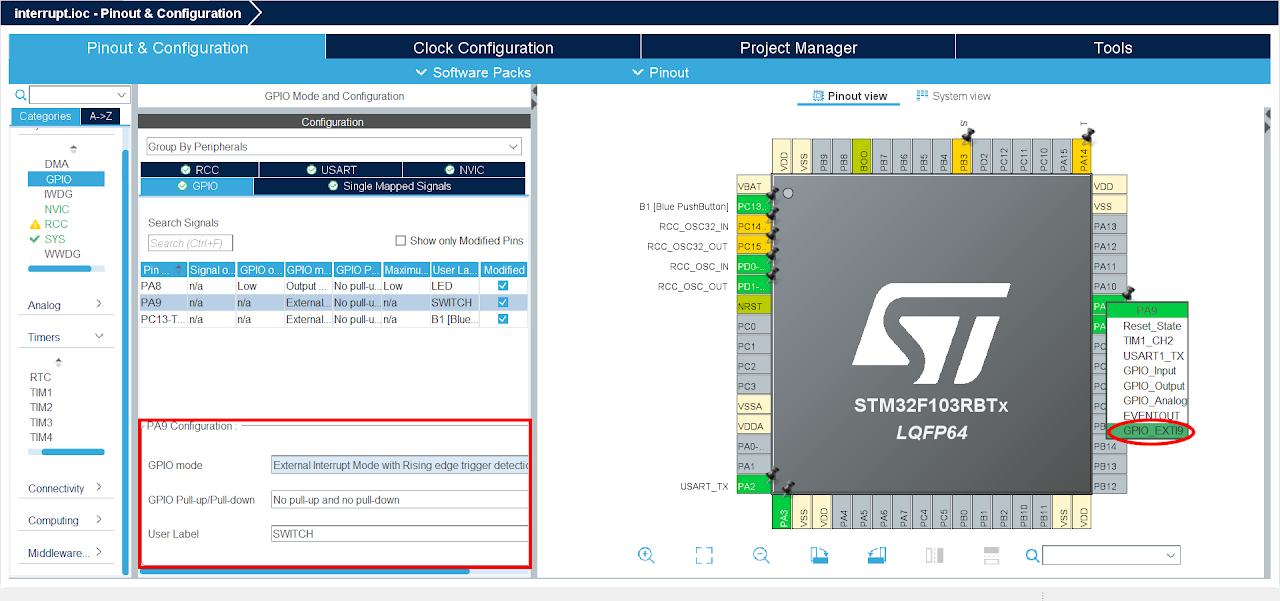The image size is (1280, 601).
Task: Toggle Modified checkbox for PA8 row
Action: click(x=503, y=286)
